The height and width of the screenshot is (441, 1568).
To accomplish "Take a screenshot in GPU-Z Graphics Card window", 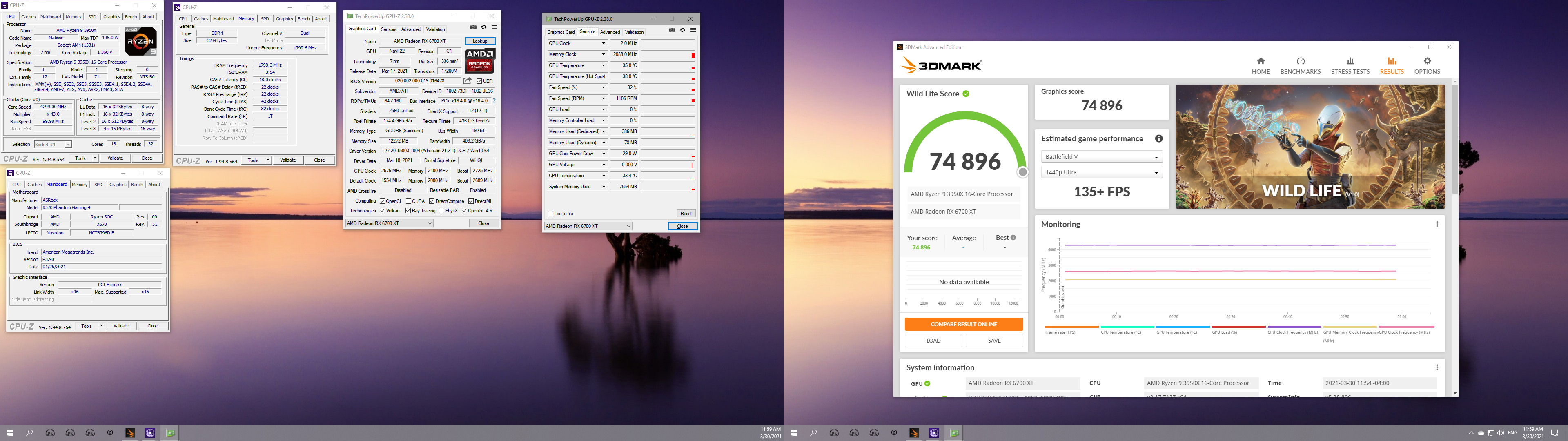I will pyautogui.click(x=473, y=27).
